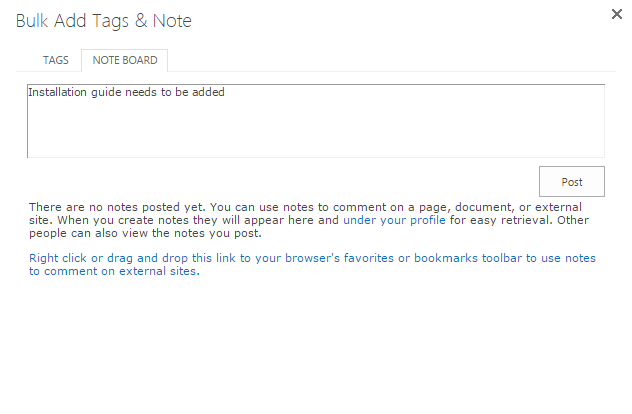
Task: Click the Post button
Action: point(571,182)
